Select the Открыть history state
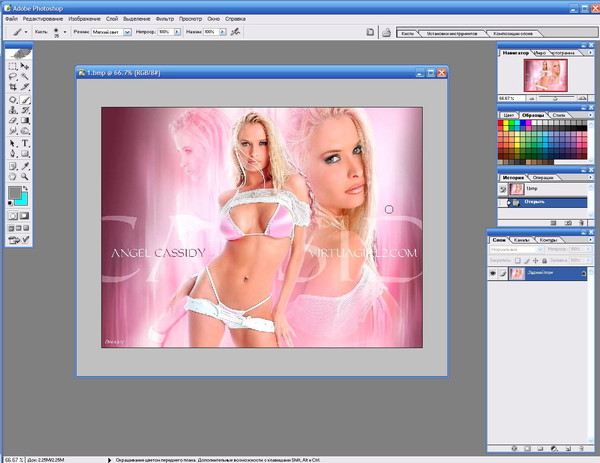 coord(543,202)
